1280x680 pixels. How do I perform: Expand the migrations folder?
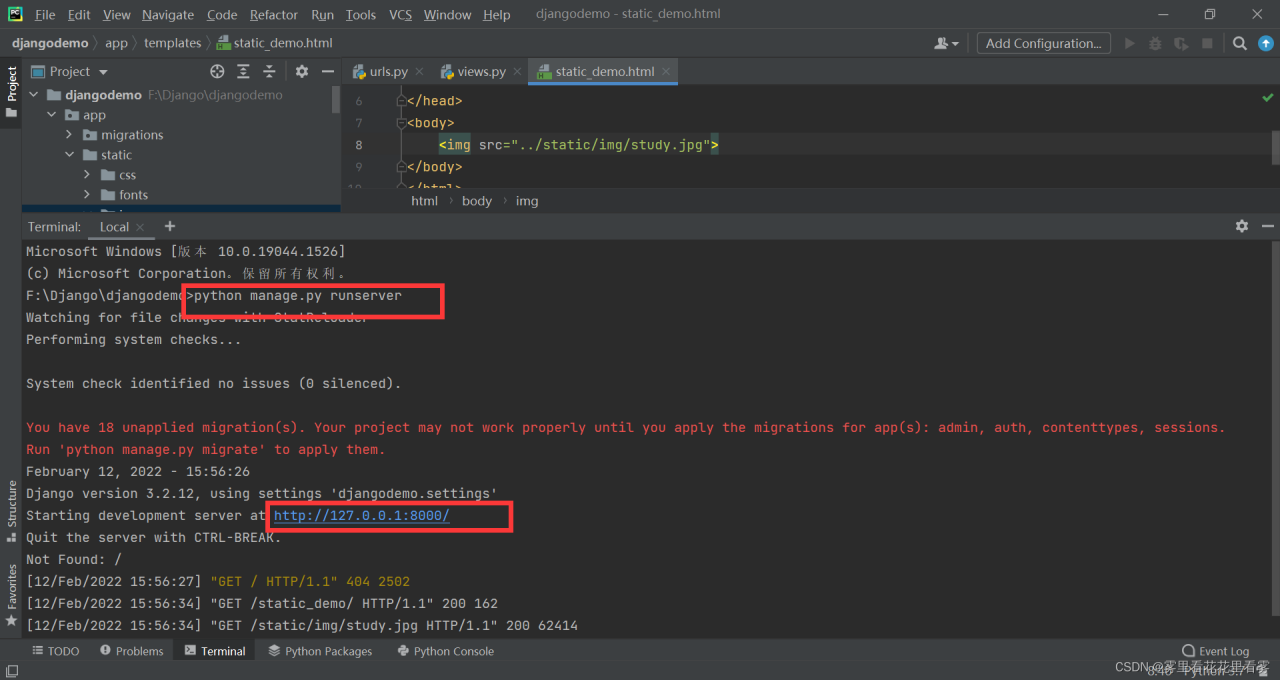(x=69, y=135)
